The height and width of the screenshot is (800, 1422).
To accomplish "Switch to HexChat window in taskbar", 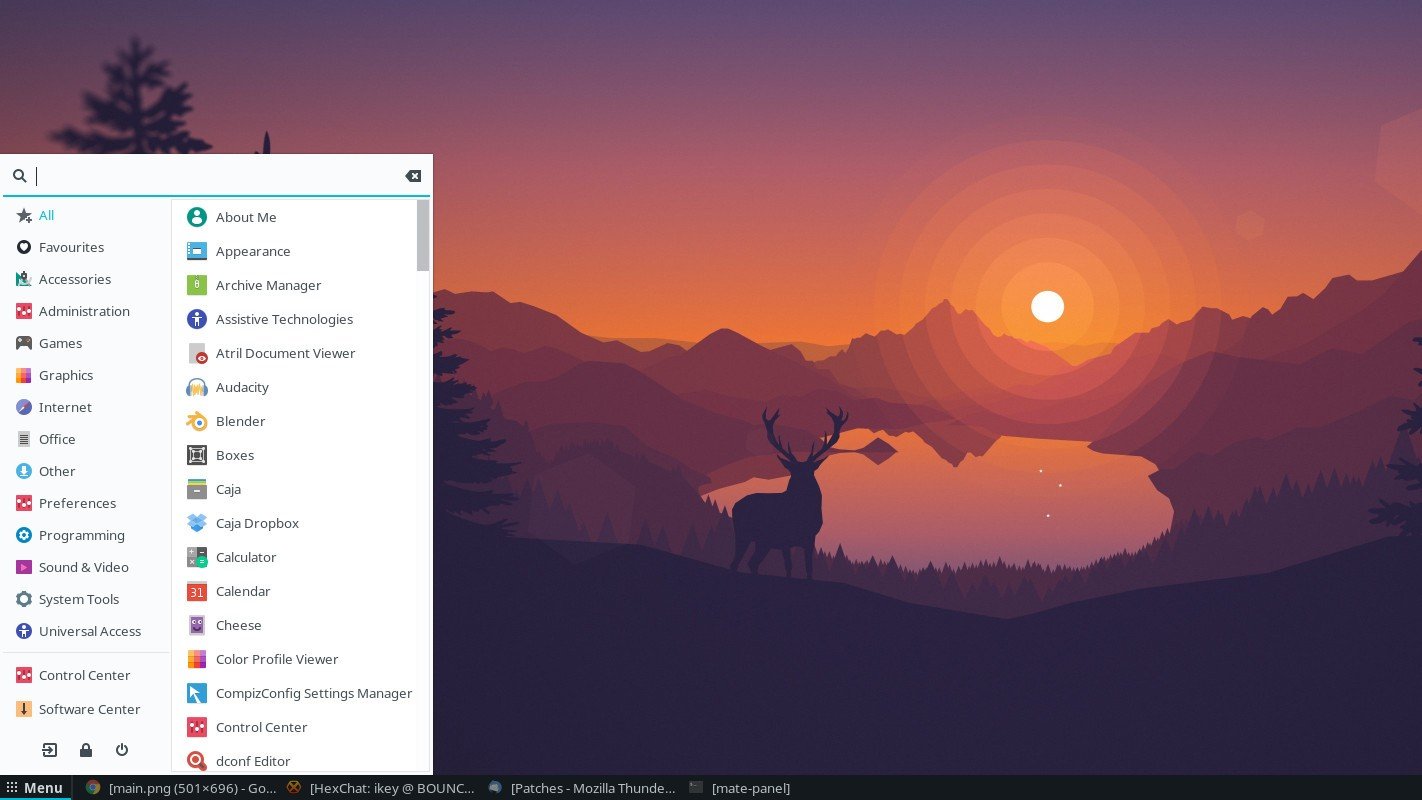I will (380, 788).
